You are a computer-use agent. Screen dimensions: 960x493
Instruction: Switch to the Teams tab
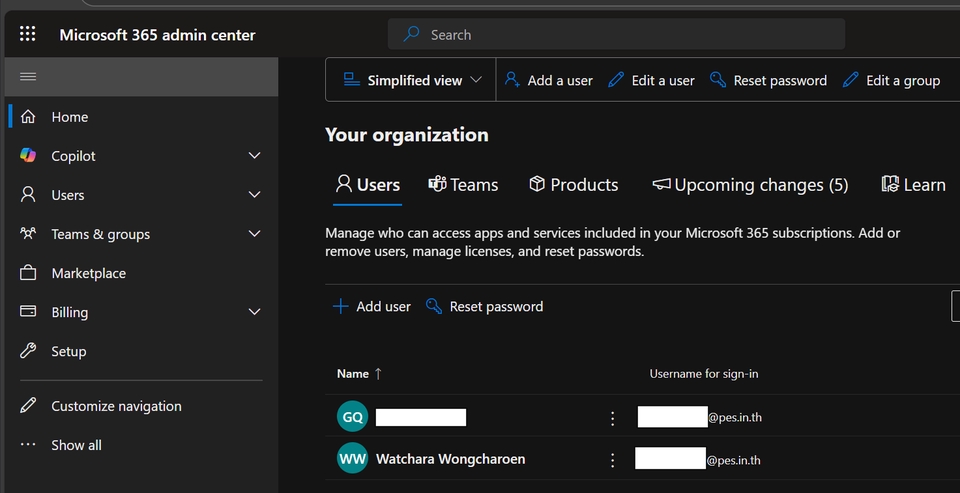tap(463, 185)
